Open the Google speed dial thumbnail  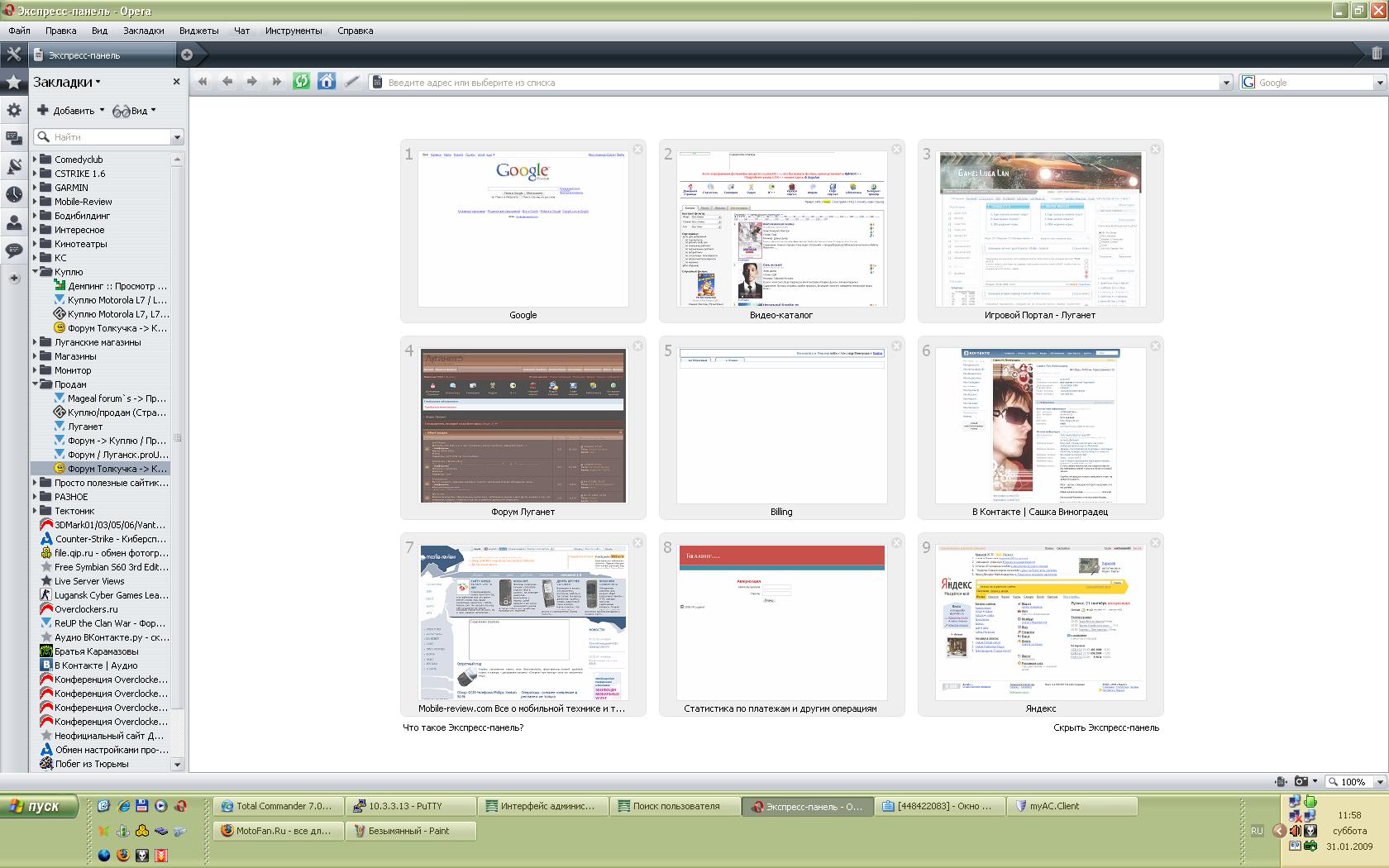[523, 230]
